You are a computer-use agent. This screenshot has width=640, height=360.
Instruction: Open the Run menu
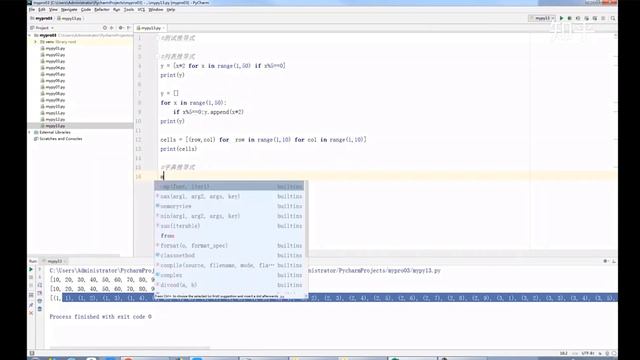[117, 9]
